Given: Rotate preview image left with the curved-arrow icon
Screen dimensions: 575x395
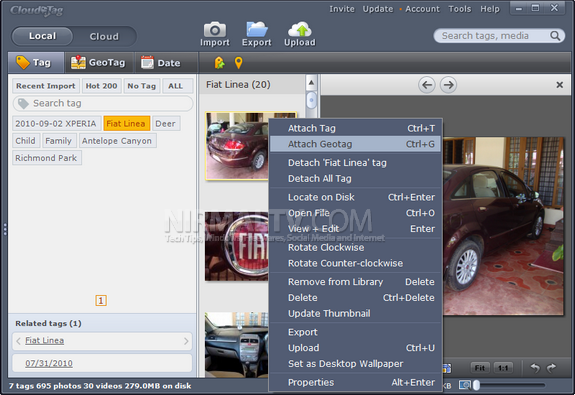Looking at the screenshot, I should click(x=535, y=367).
